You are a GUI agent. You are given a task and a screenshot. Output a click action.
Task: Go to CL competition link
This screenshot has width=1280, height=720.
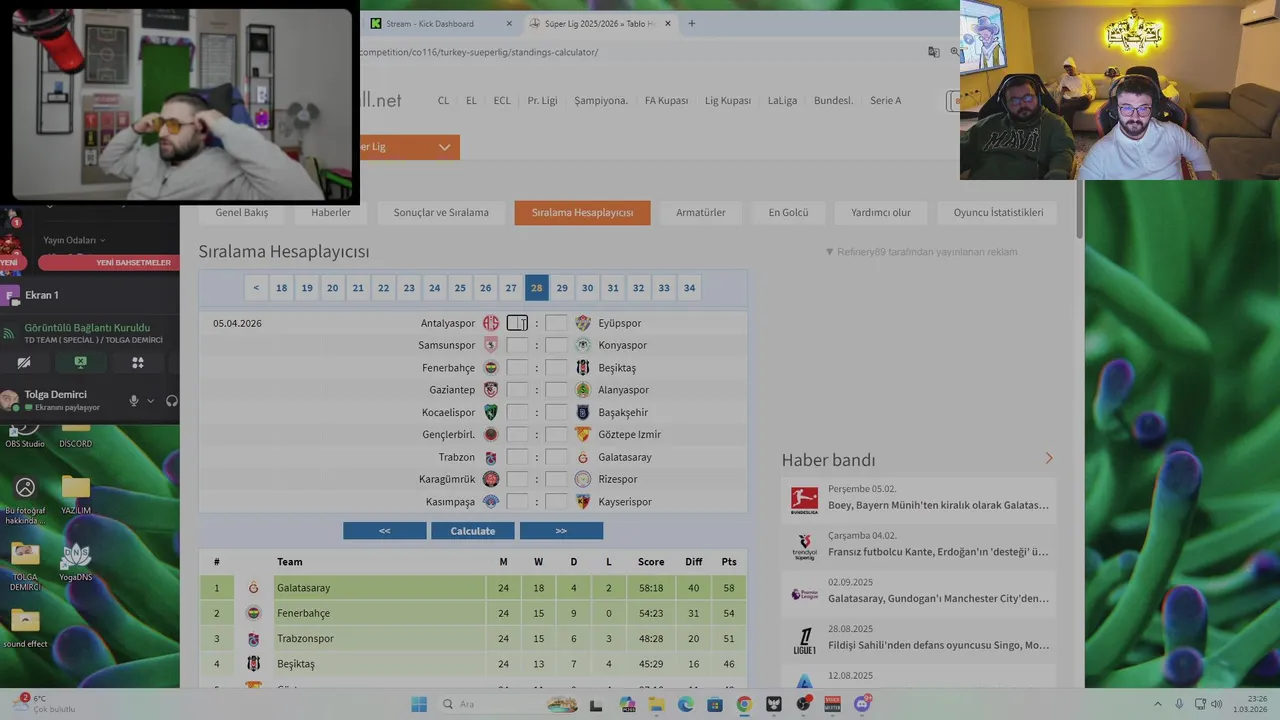point(443,100)
